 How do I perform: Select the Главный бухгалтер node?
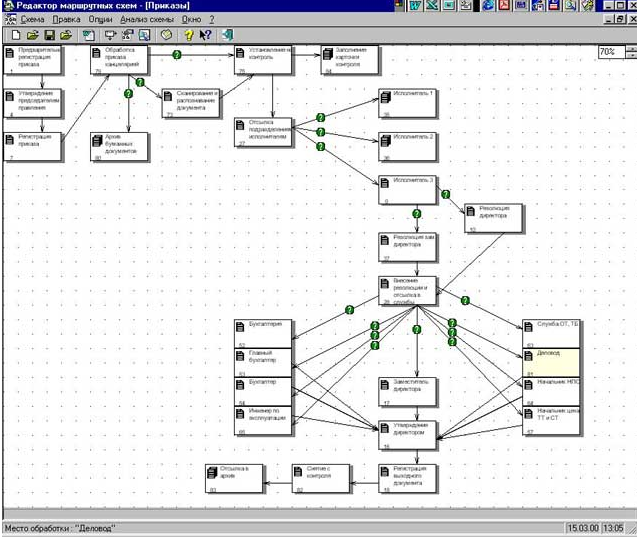[x=263, y=362]
